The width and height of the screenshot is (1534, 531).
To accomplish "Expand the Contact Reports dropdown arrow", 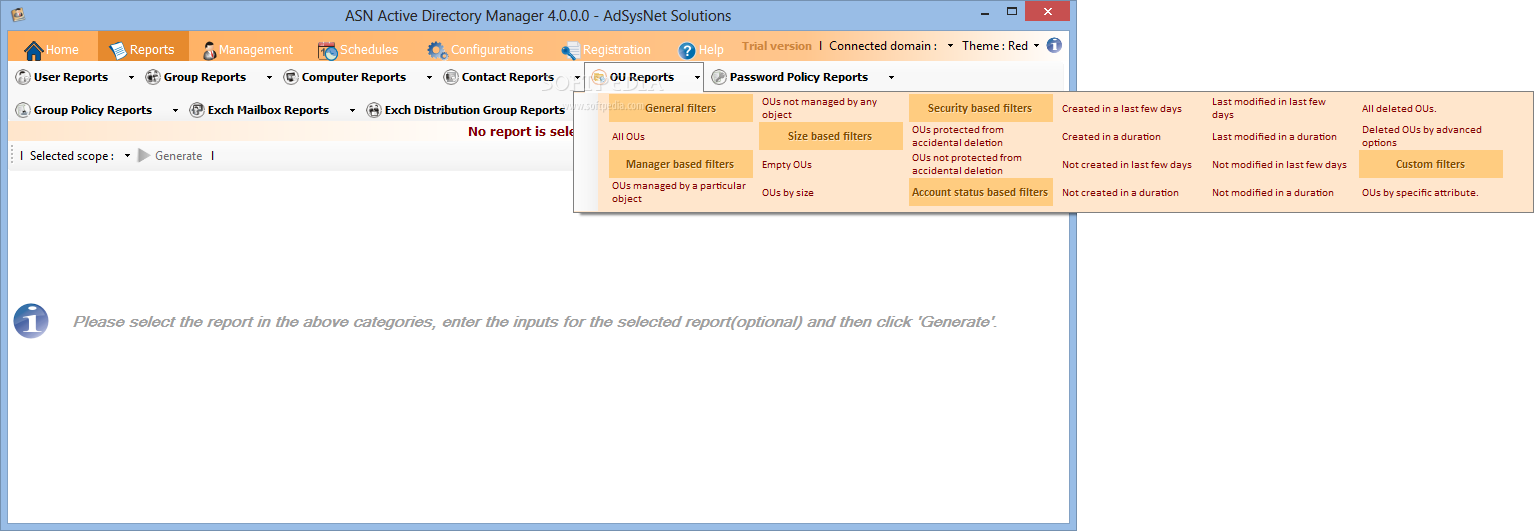I will 577,77.
